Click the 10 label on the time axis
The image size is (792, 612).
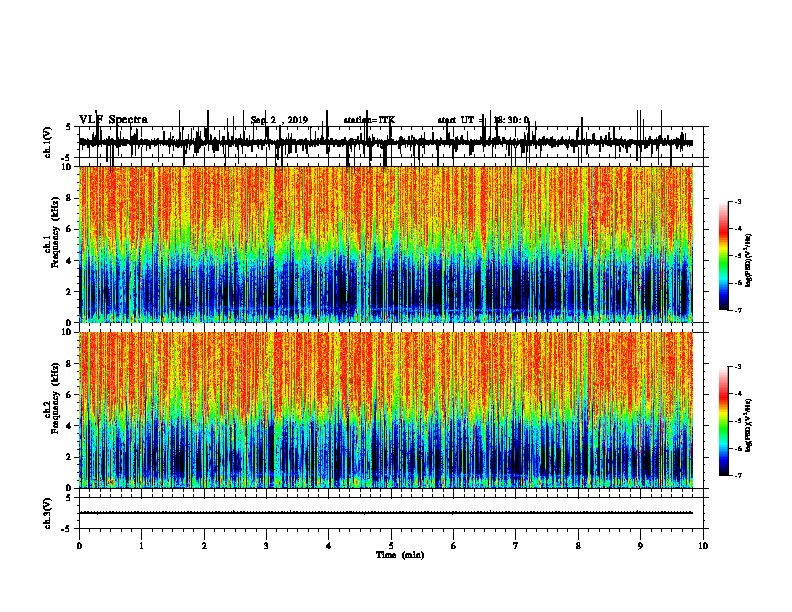pyautogui.click(x=703, y=546)
